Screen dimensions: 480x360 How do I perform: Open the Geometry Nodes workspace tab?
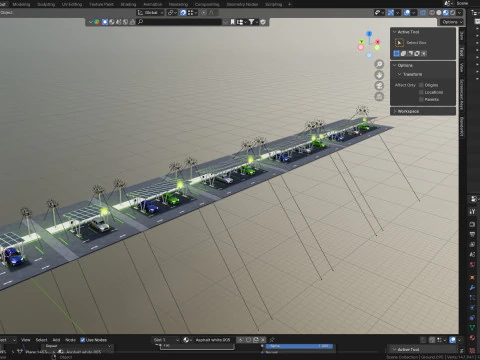tap(242, 4)
